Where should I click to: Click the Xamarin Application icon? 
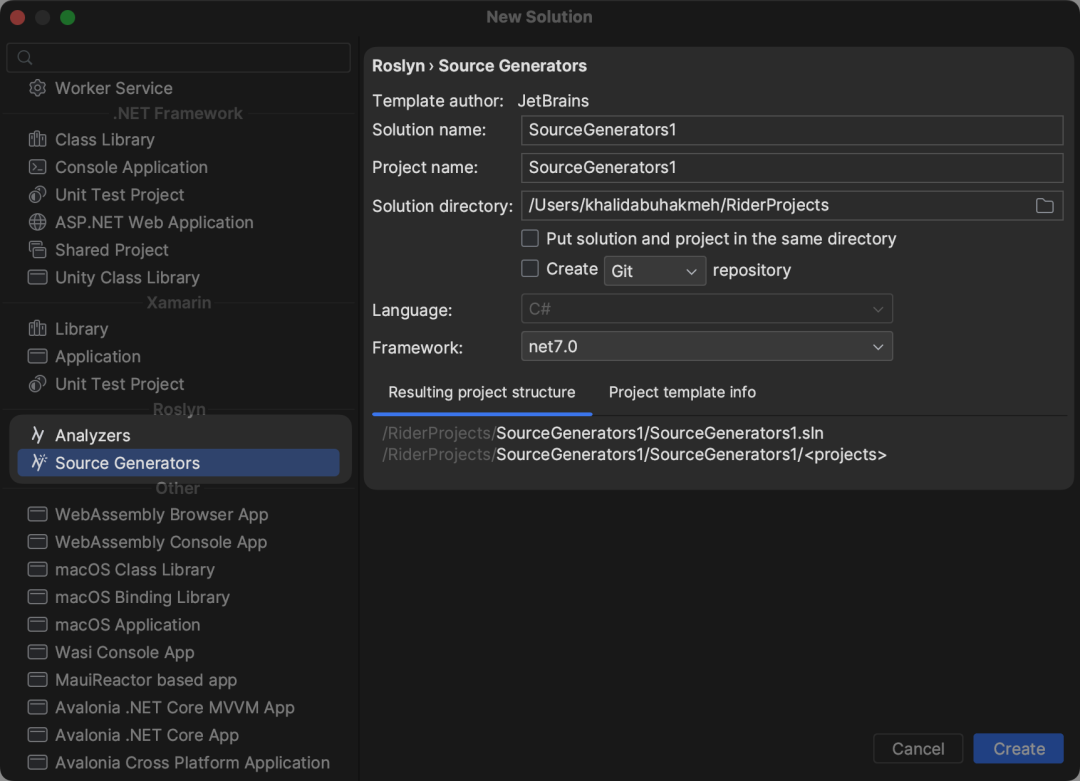[x=37, y=356]
